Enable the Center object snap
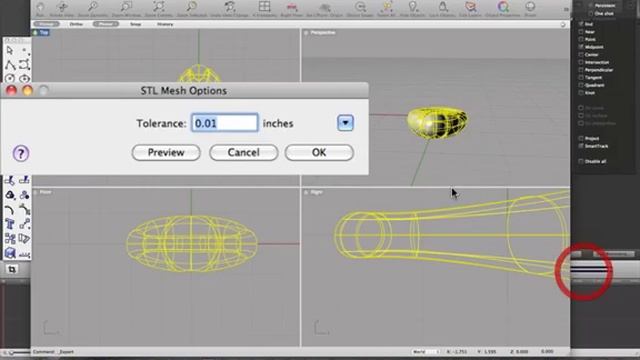 click(x=581, y=55)
